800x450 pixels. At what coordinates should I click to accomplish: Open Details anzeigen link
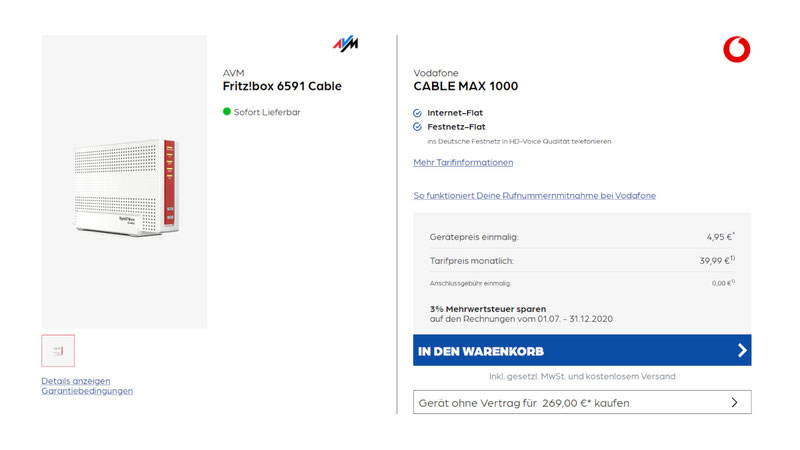click(x=76, y=381)
